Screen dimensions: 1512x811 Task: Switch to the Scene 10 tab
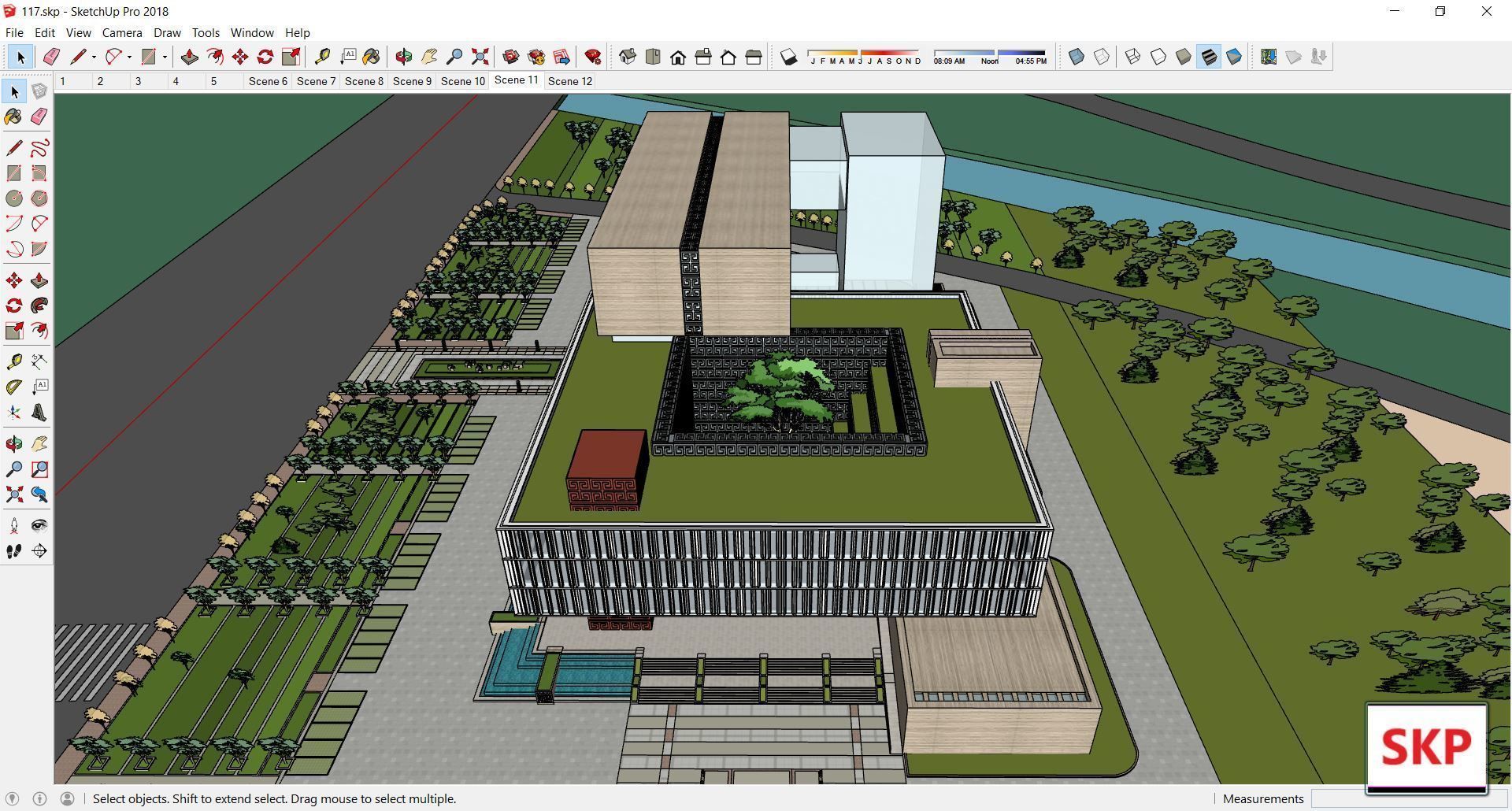point(463,81)
